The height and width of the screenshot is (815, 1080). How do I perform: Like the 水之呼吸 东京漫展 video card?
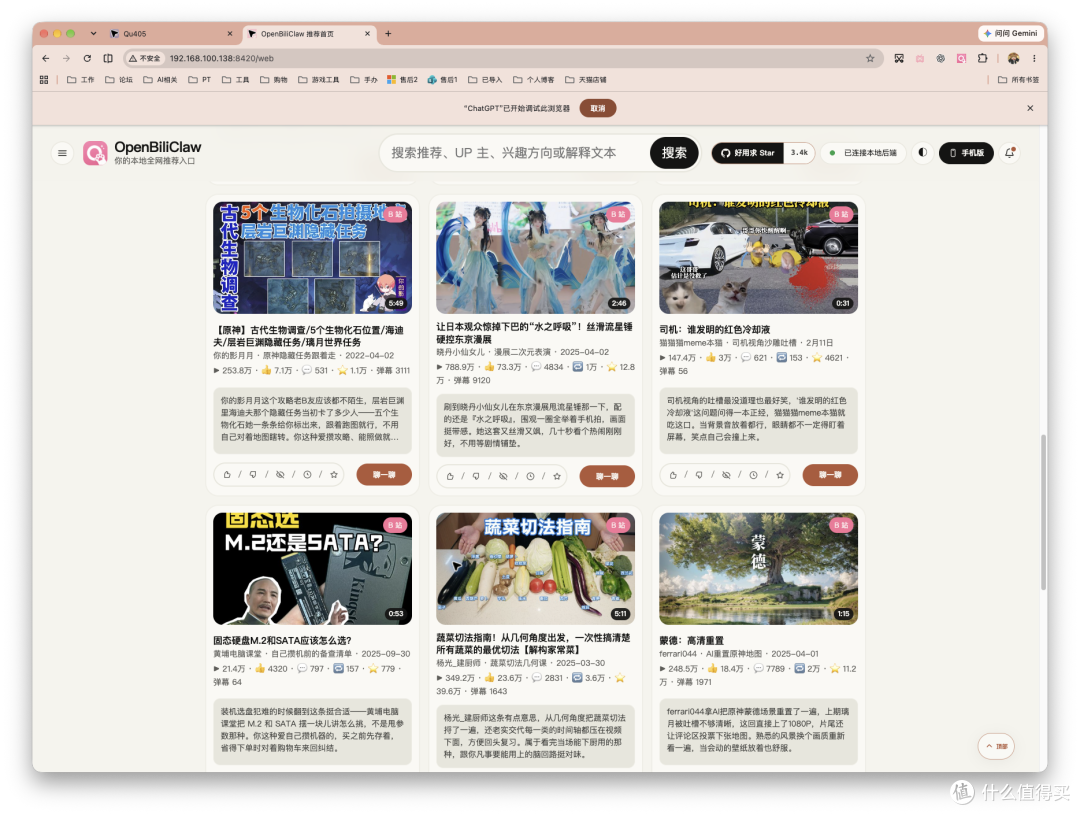tap(450, 476)
